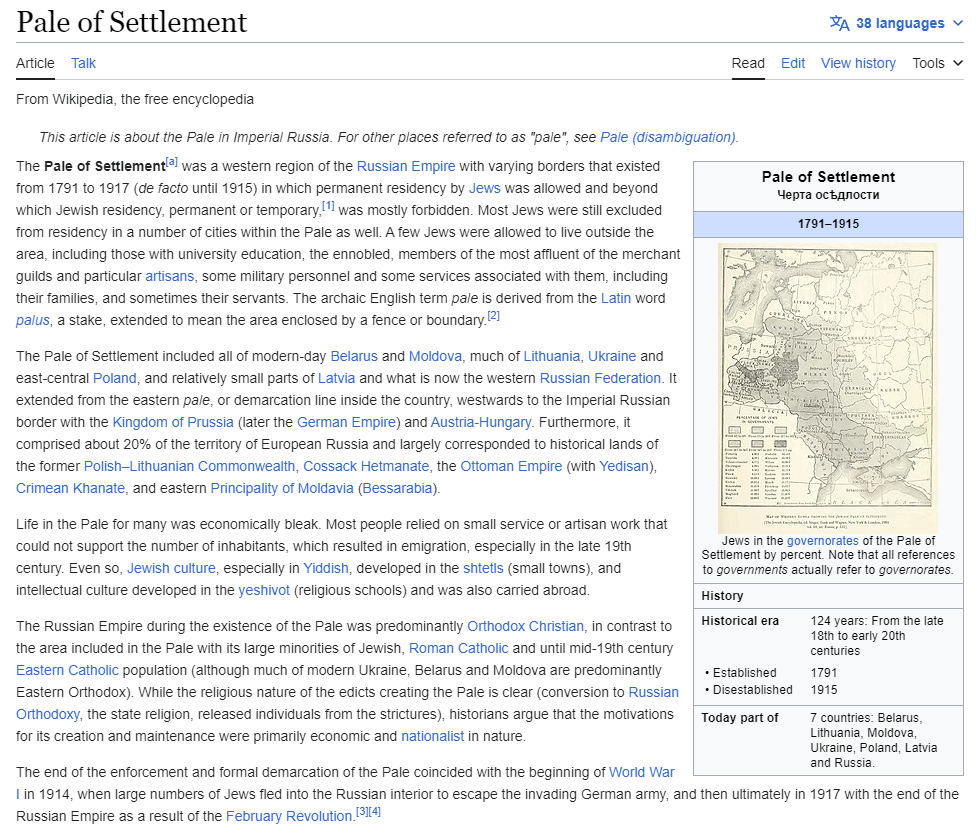
Task: Open the Orthodox Christian link
Action: [525, 626]
